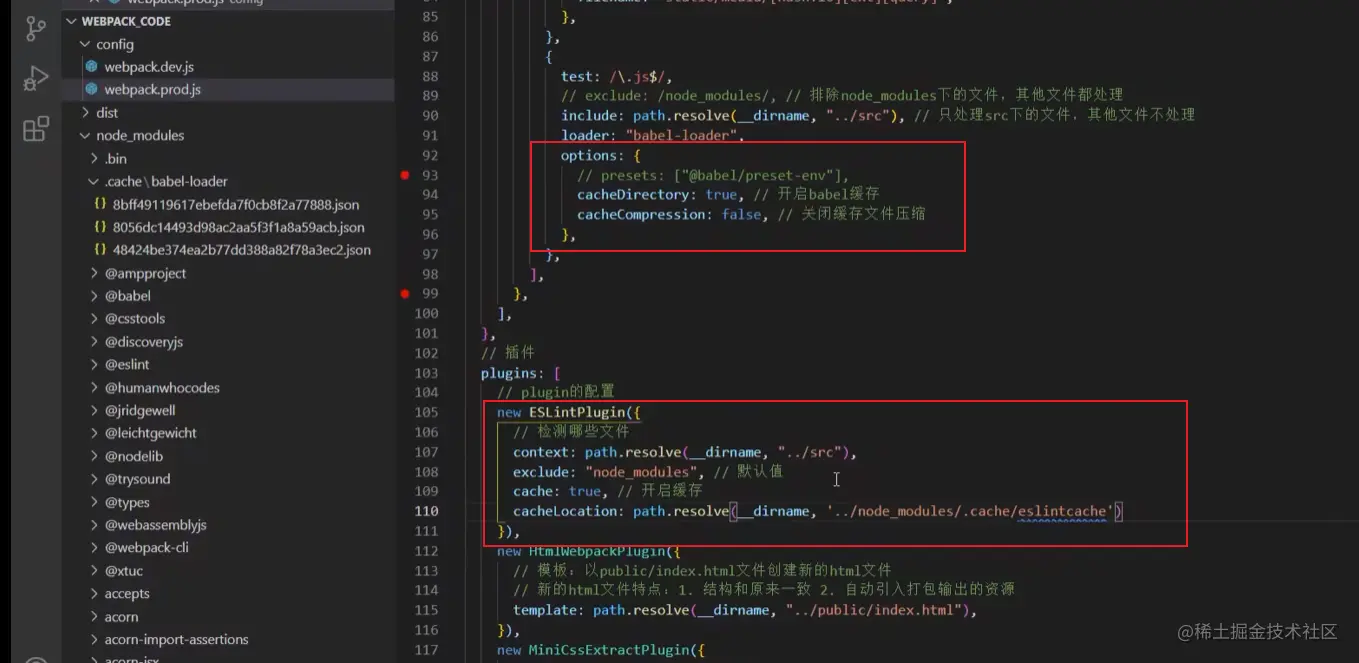The height and width of the screenshot is (663, 1359).
Task: Expand the @discoveryjs folder
Action: (x=144, y=342)
